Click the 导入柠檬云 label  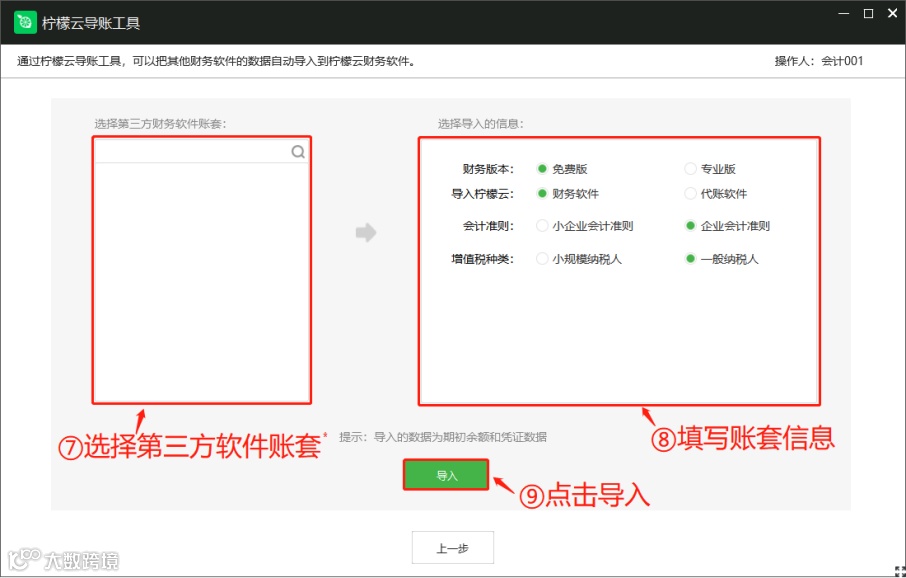[482, 194]
